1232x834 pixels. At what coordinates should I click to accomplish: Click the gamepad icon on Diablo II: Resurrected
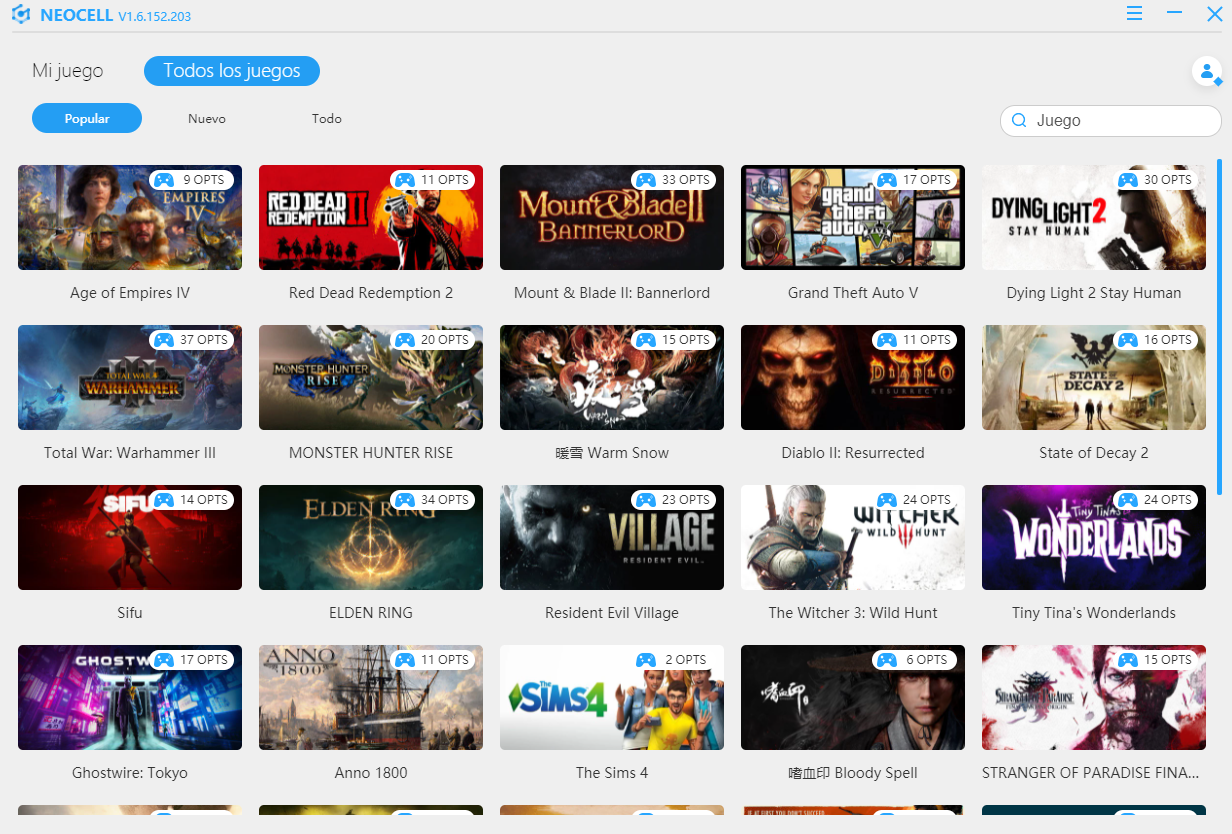(x=887, y=340)
